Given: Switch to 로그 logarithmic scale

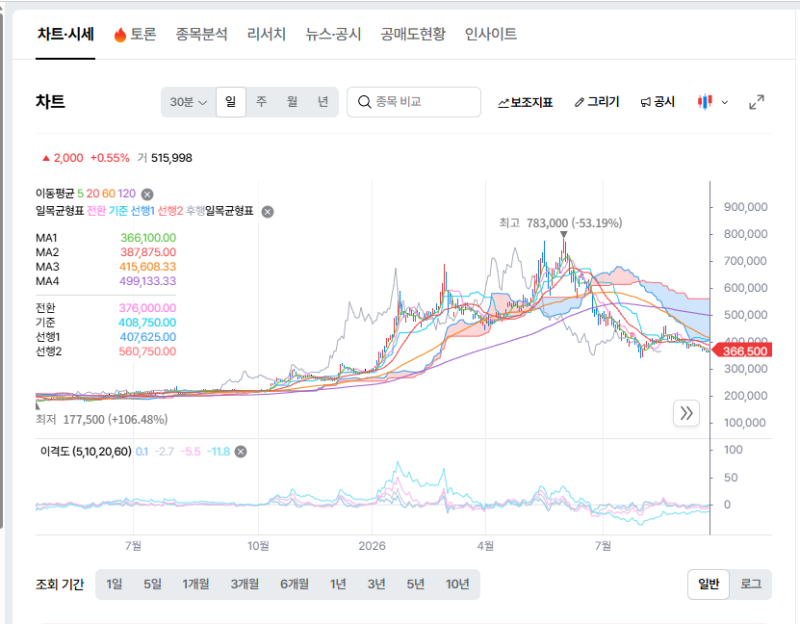Looking at the screenshot, I should click(x=751, y=584).
